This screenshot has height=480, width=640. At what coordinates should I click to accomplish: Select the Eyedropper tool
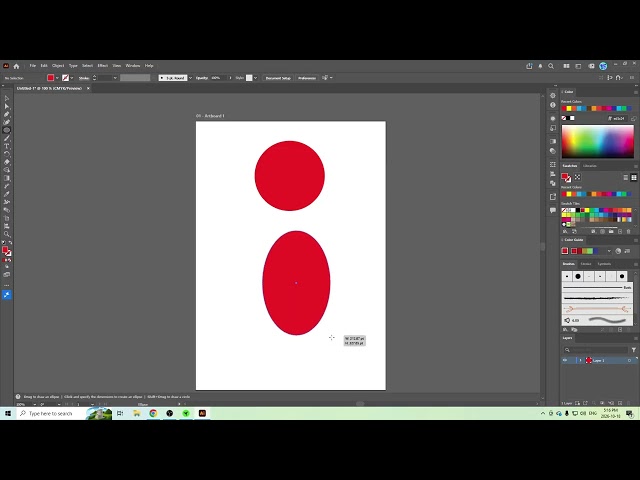tap(7, 194)
